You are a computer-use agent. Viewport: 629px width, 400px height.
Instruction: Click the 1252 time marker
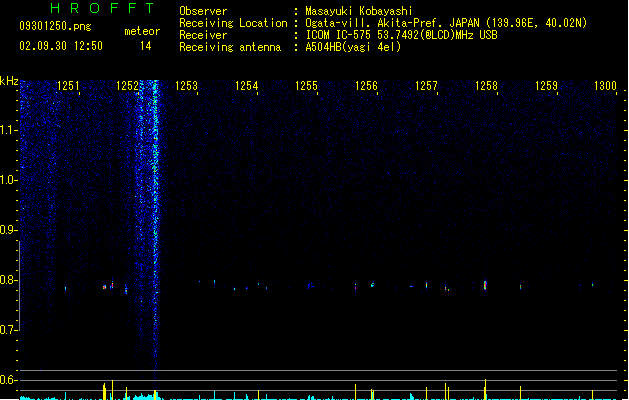coord(127,86)
